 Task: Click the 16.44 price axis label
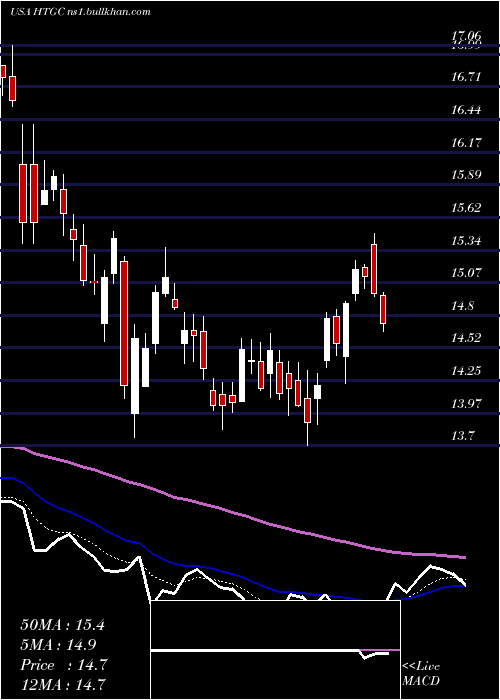(466, 110)
